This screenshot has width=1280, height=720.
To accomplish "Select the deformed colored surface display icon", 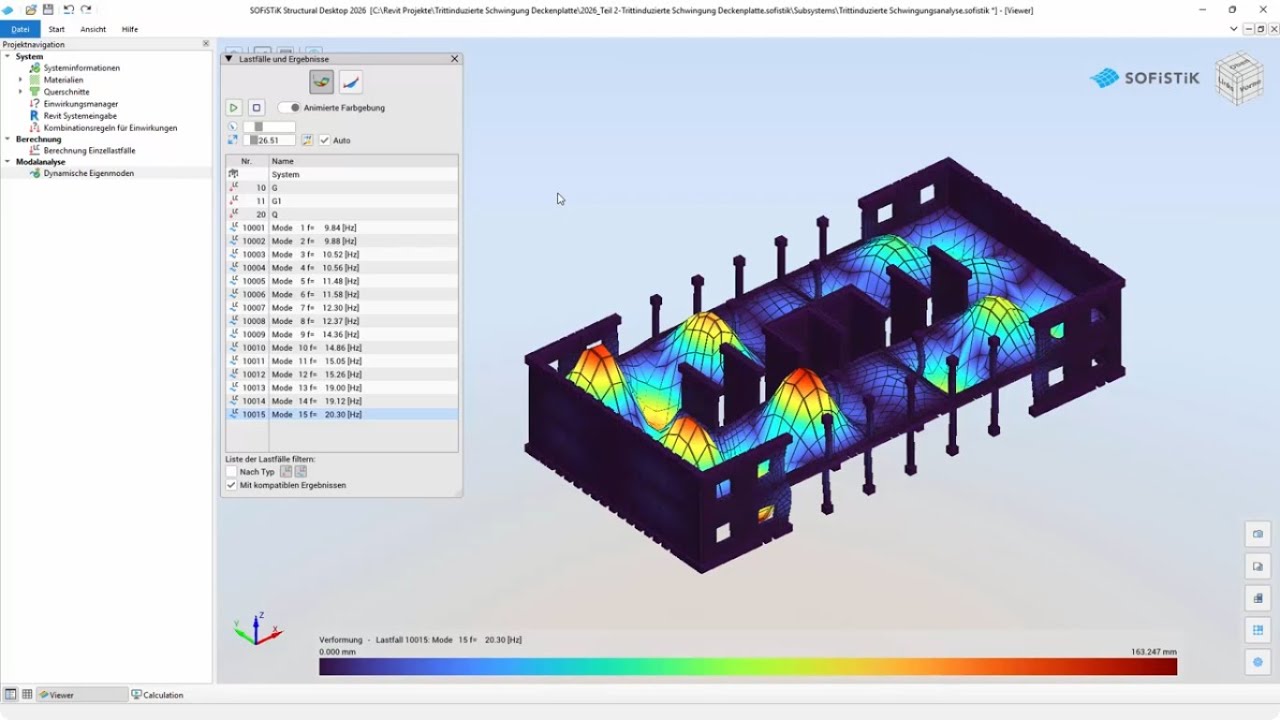I will click(x=322, y=82).
